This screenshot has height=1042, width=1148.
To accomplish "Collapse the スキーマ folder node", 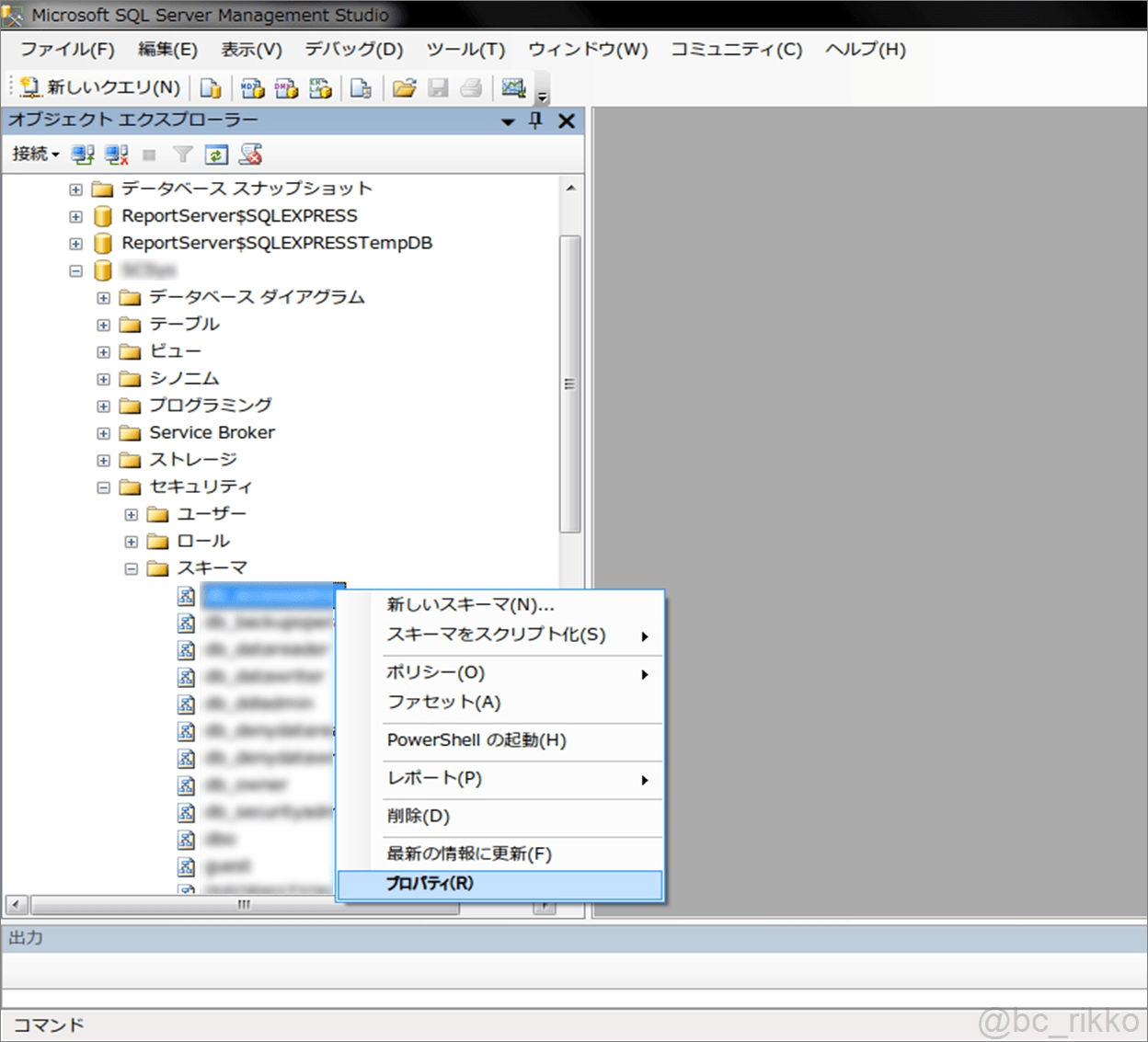I will pos(131,569).
